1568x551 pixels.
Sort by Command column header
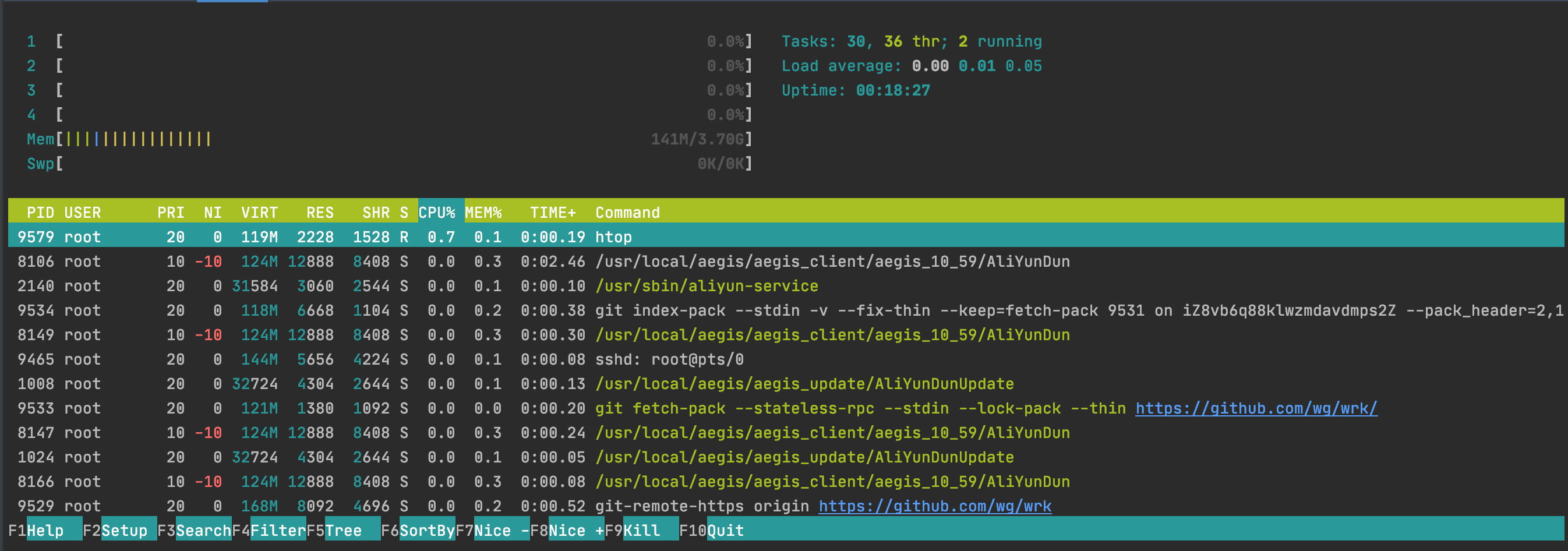tap(627, 213)
